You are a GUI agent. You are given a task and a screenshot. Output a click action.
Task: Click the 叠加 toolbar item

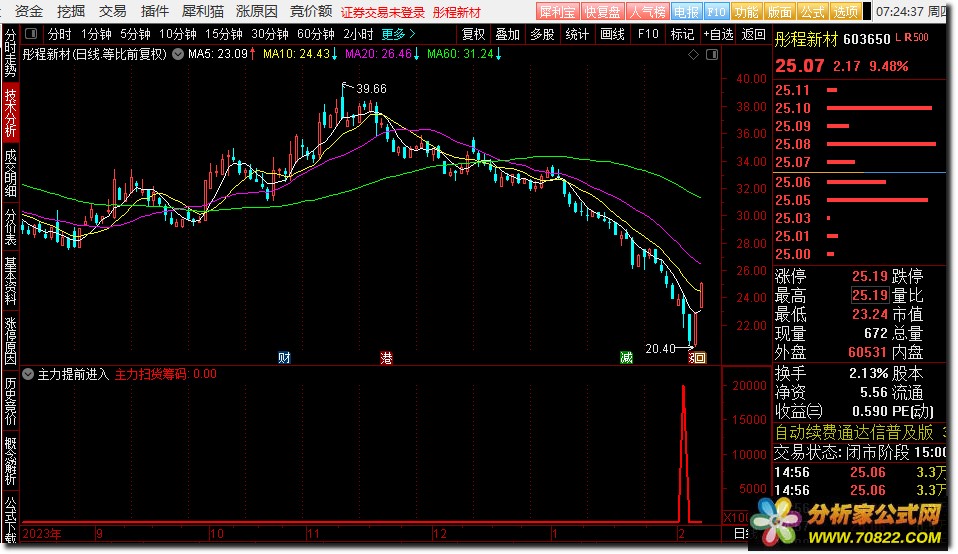pos(507,34)
